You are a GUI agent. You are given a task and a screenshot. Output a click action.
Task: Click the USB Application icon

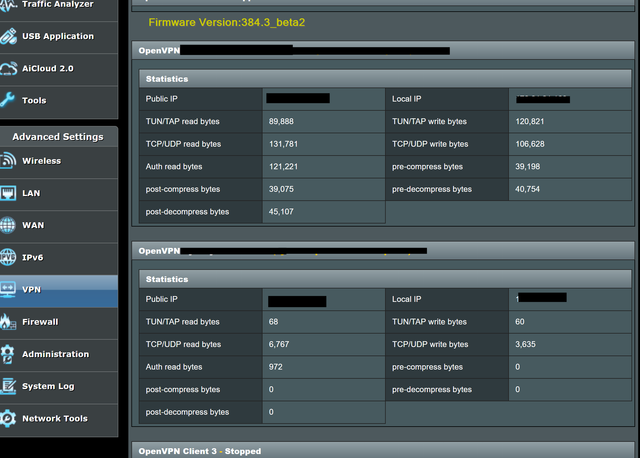(8, 36)
